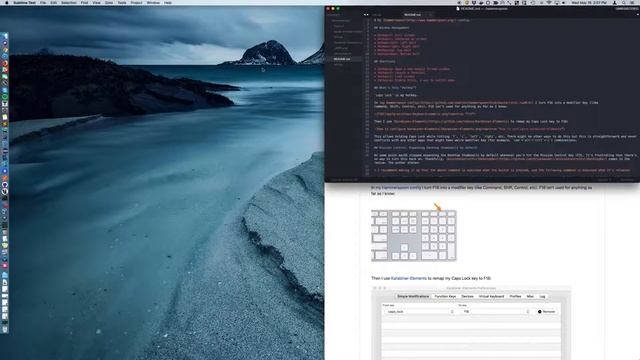
Task: Open the Help menu
Action: point(168,2)
